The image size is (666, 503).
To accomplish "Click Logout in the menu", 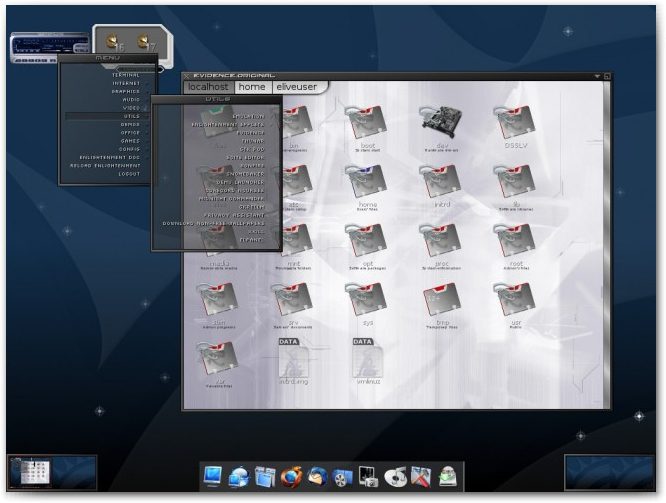I will tap(129, 173).
